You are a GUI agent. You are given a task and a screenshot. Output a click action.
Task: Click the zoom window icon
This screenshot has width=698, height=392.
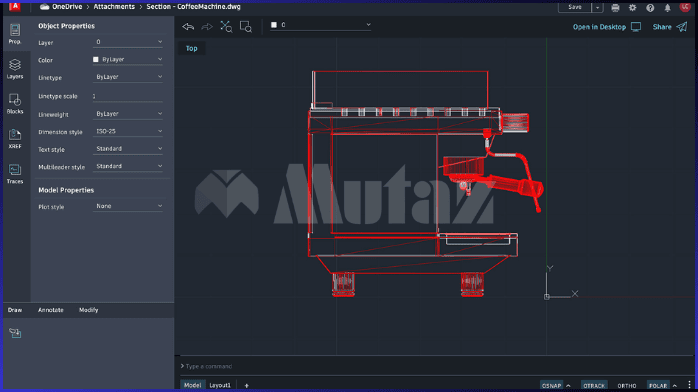tap(246, 27)
